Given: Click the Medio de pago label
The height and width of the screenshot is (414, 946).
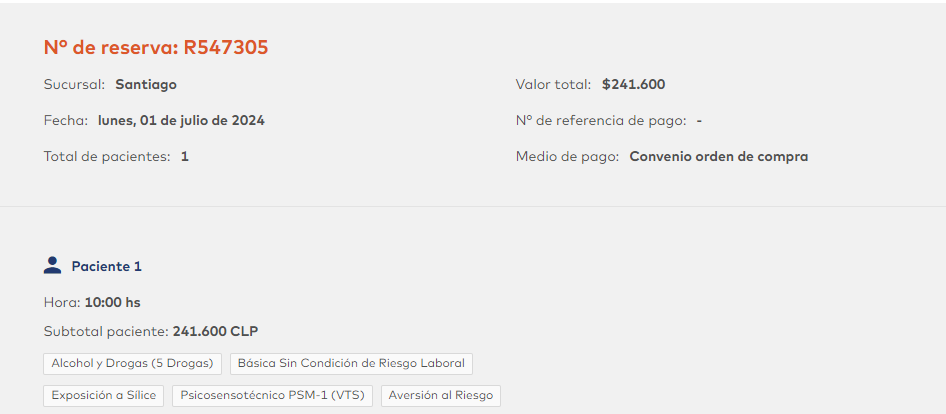Looking at the screenshot, I should [x=568, y=157].
